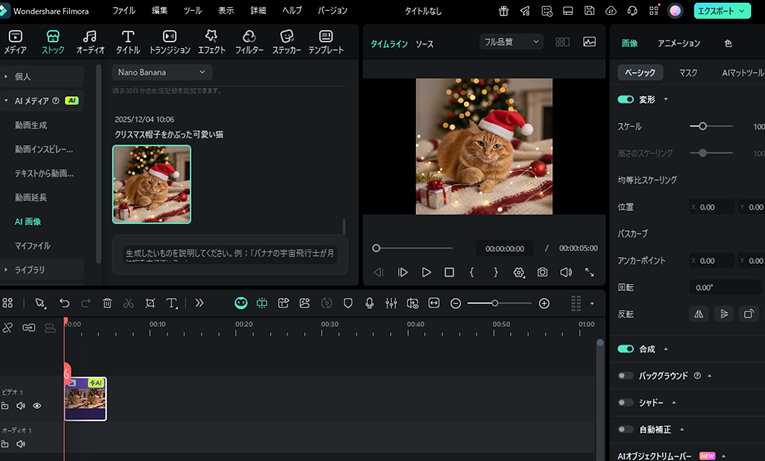Take a snapshot with the camera icon

[542, 272]
